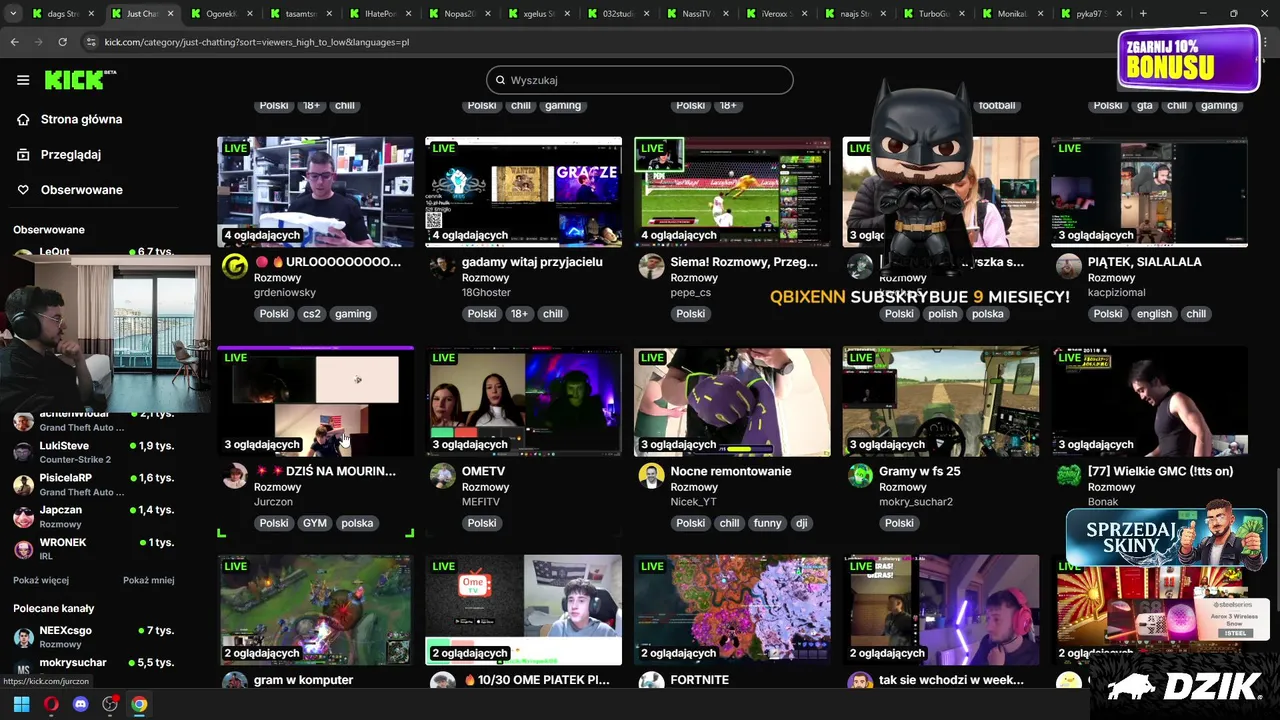Go to Strona główna
The width and height of the screenshot is (1280, 720).
tap(81, 119)
